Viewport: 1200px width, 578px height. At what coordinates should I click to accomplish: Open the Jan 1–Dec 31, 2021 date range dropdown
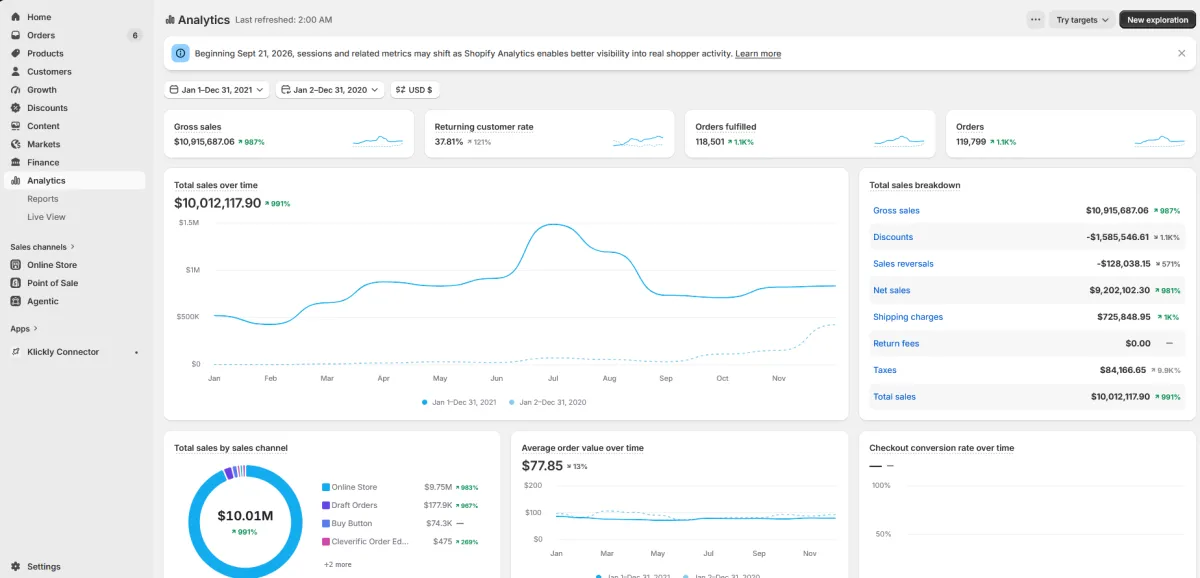(217, 90)
